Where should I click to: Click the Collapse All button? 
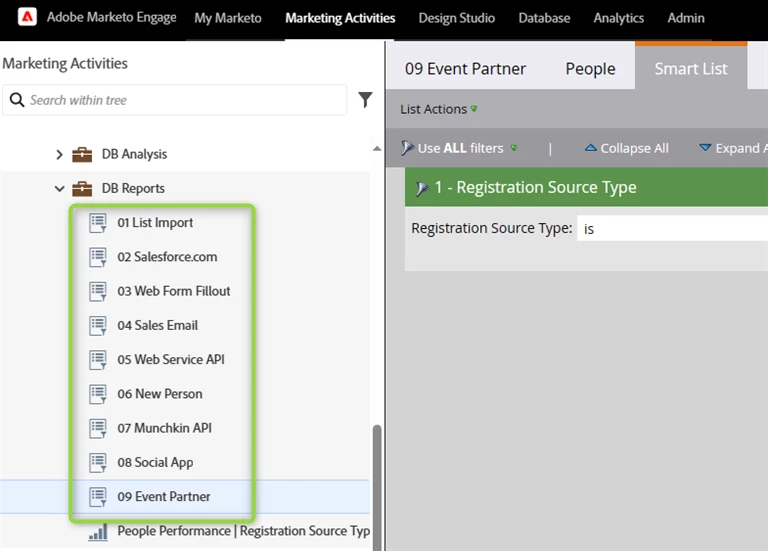pyautogui.click(x=626, y=148)
